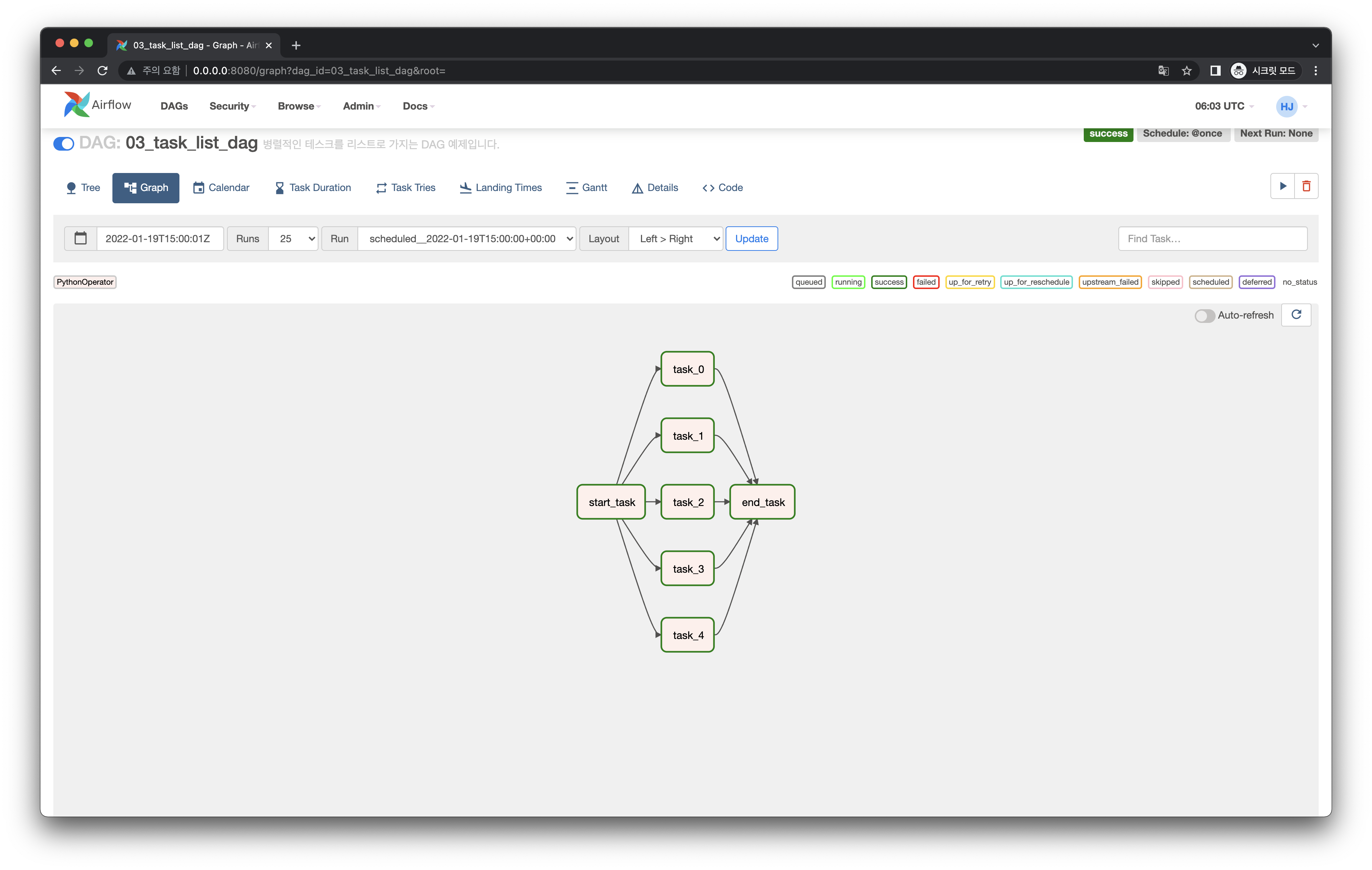The image size is (1372, 870).
Task: Click the incognito mode profile icon
Action: [1238, 71]
